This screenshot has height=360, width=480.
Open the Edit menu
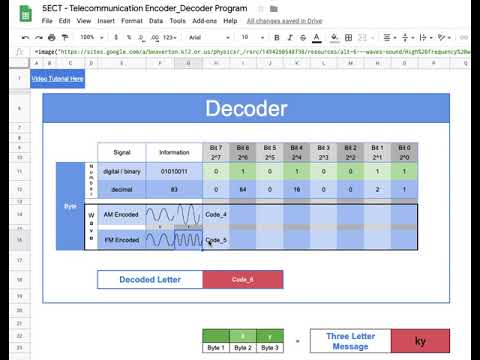point(64,21)
